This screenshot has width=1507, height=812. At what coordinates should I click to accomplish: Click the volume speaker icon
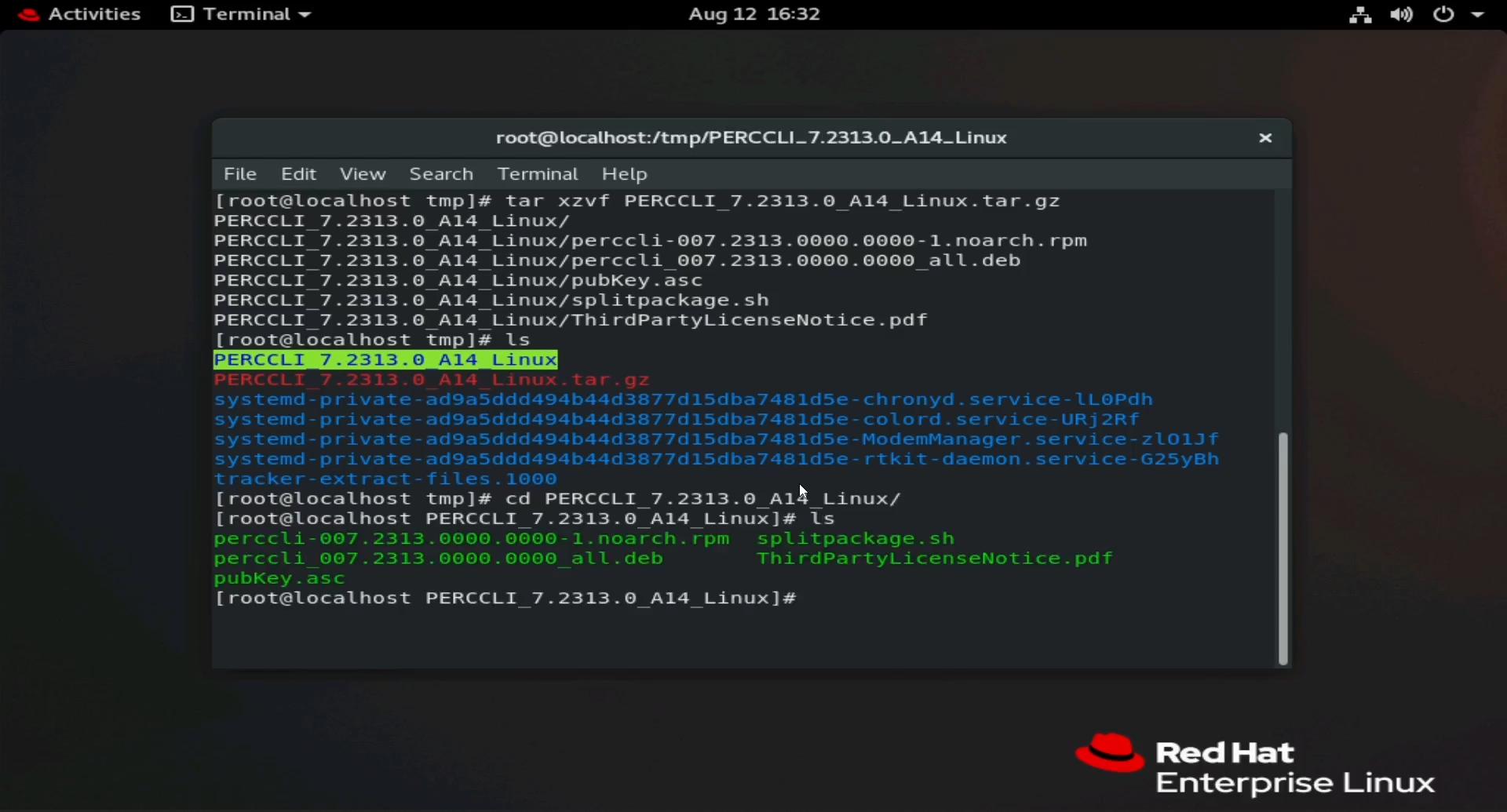click(1402, 14)
